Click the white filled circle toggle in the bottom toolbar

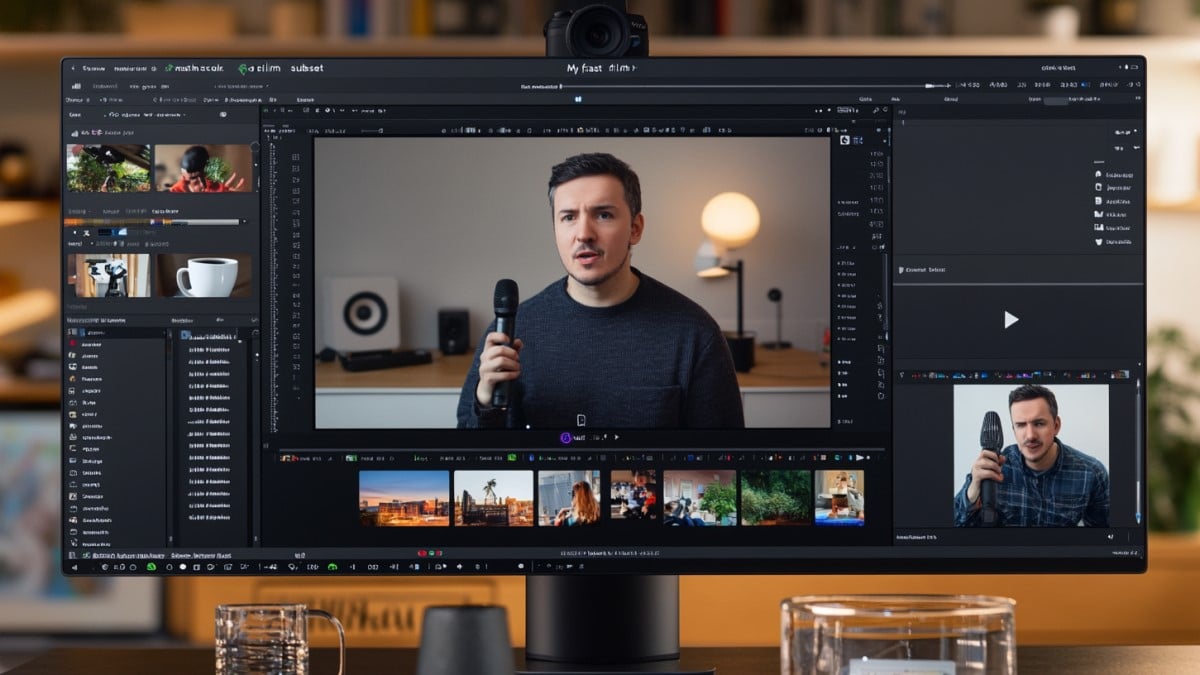[182, 567]
